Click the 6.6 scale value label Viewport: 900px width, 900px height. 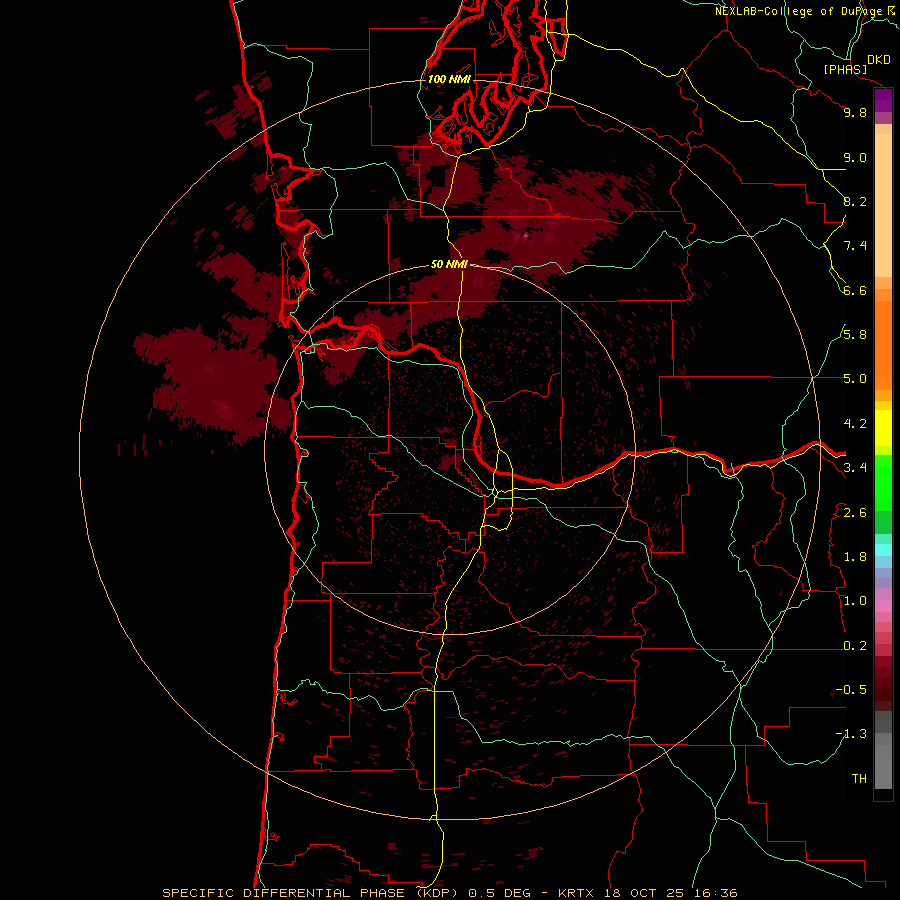[x=855, y=290]
